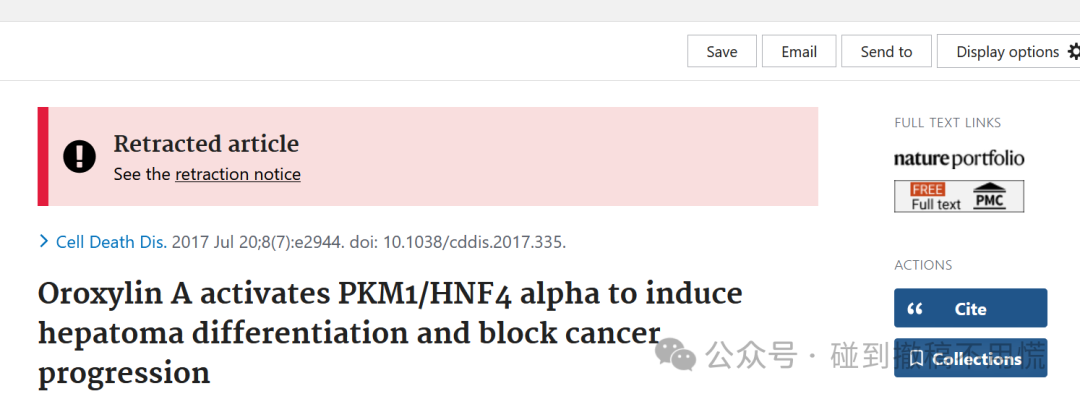Expand Display options
Screen dimensions: 1080x399
1008,52
